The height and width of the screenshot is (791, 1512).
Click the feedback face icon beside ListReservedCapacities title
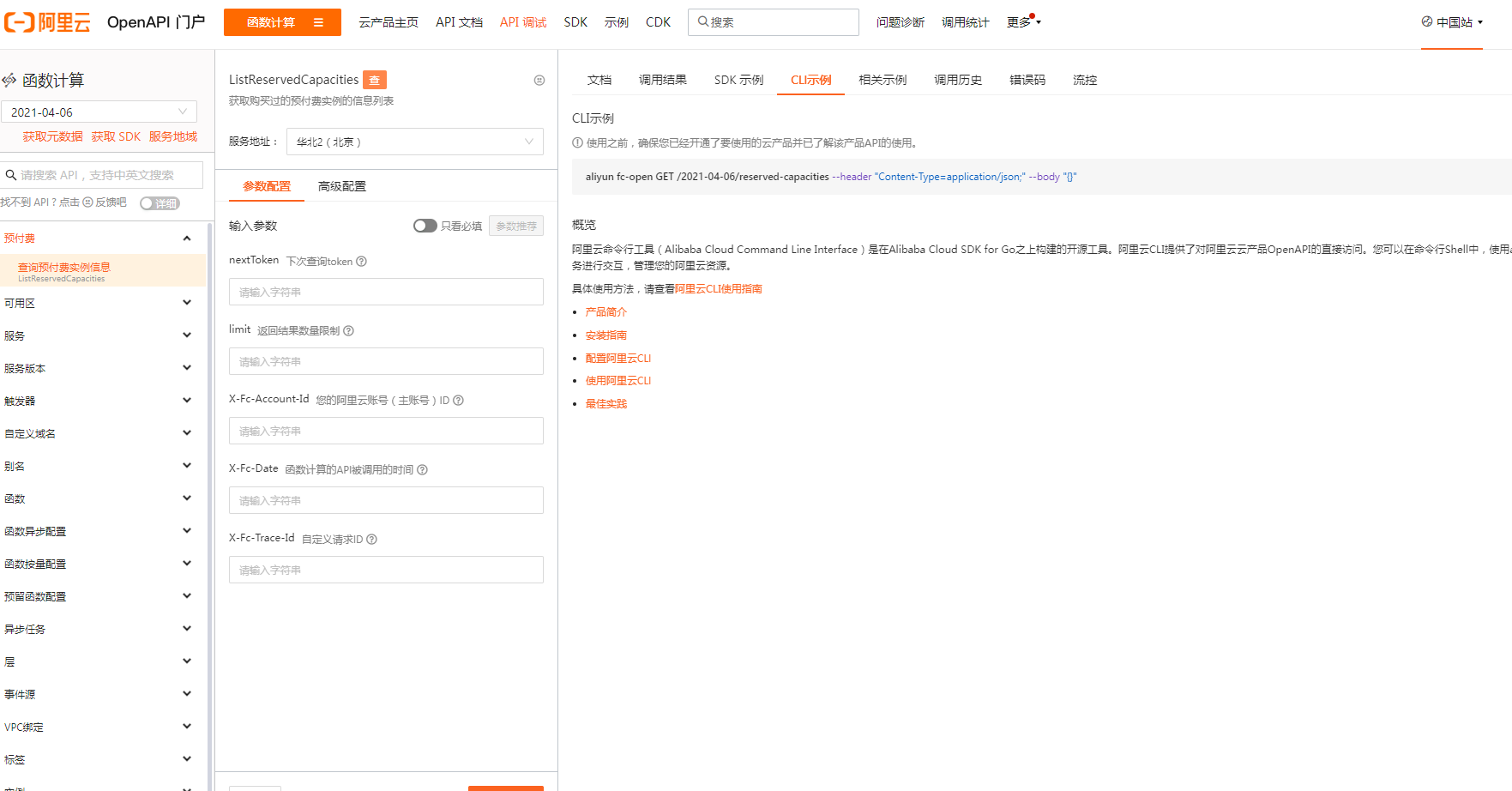point(539,80)
